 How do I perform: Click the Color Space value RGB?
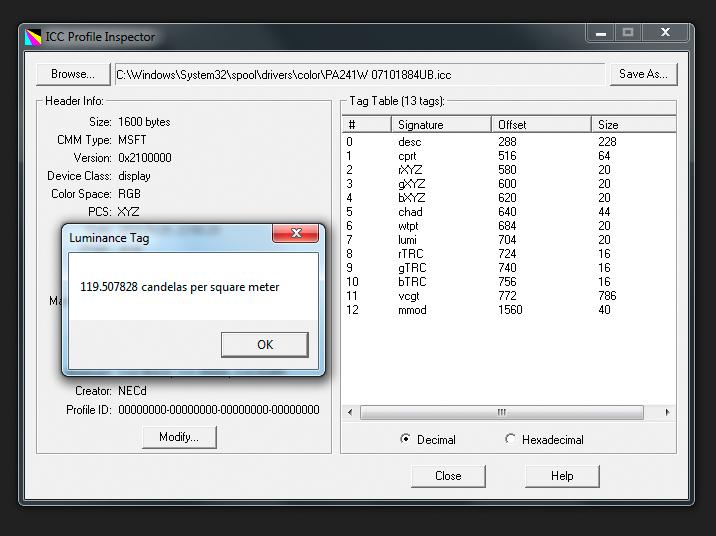tap(129, 194)
